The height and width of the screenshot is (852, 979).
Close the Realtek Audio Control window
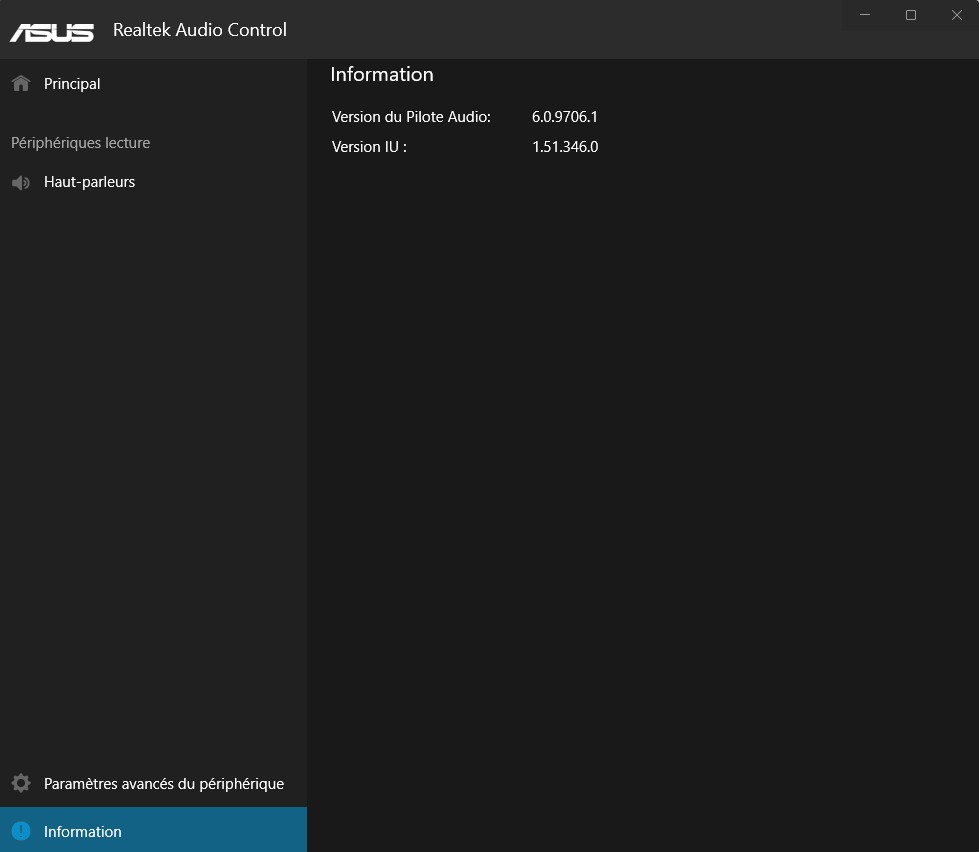956,15
